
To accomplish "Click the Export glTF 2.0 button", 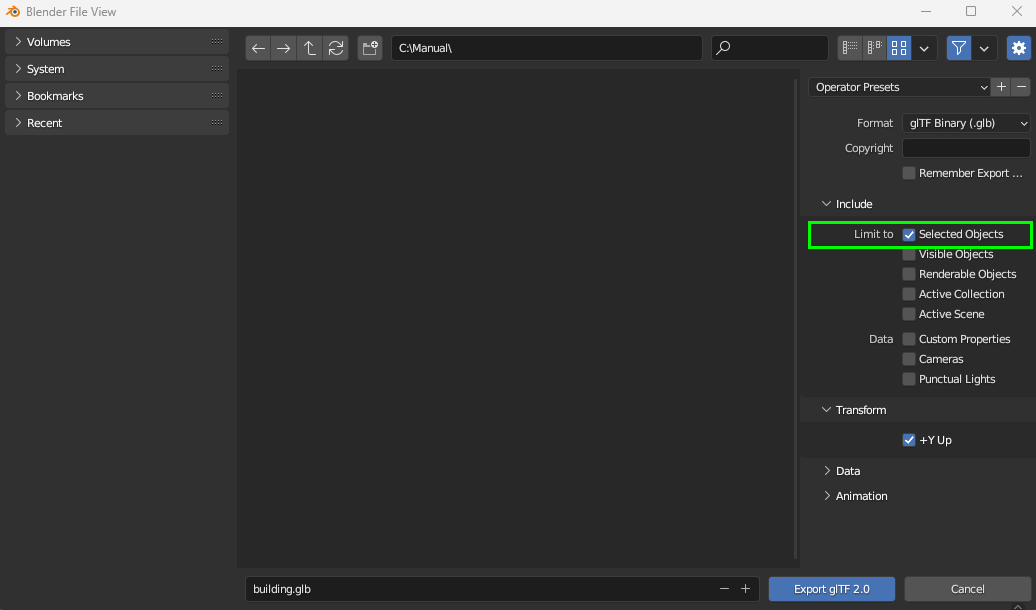I will tap(831, 589).
